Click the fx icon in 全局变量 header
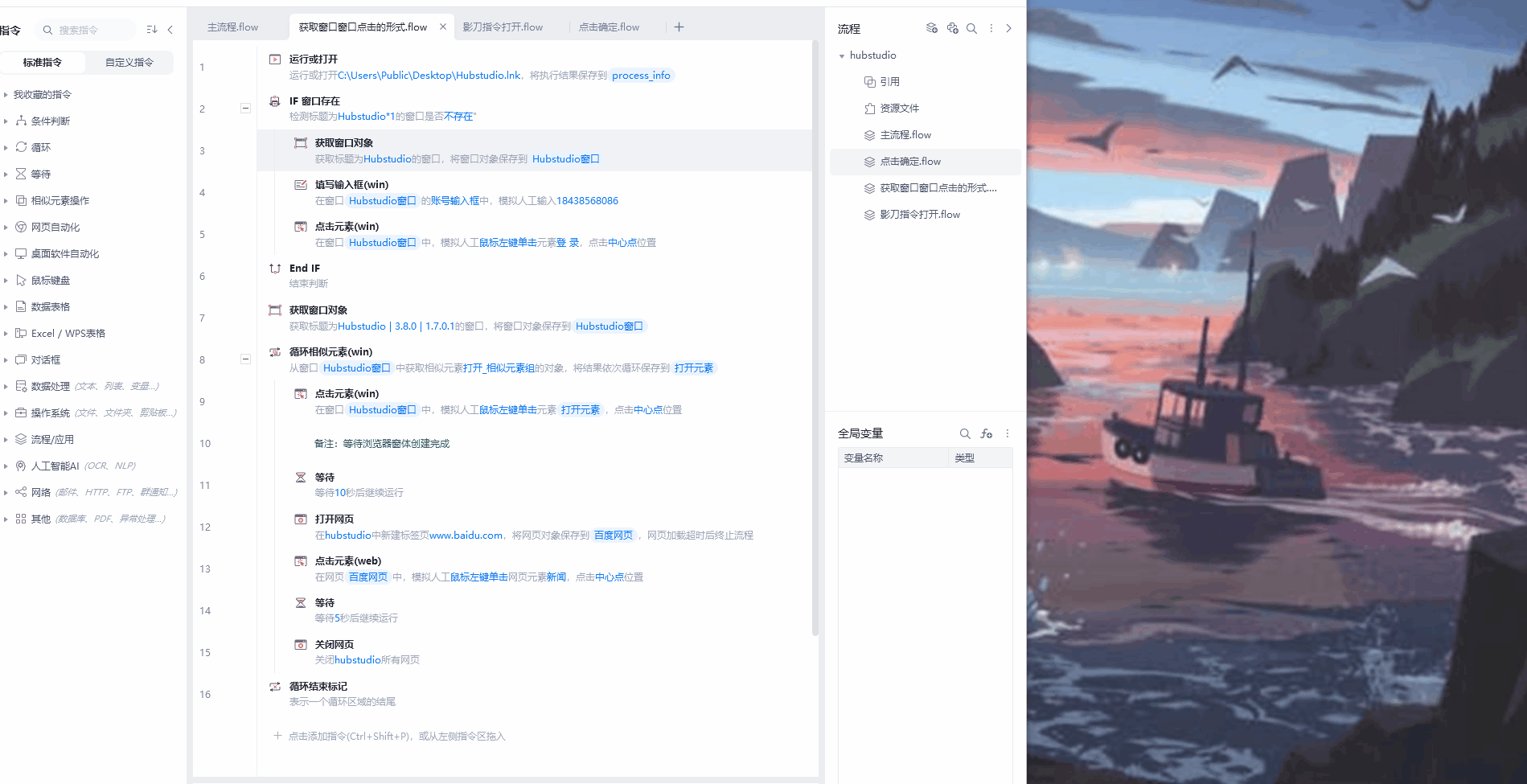The width and height of the screenshot is (1527, 784). click(987, 433)
